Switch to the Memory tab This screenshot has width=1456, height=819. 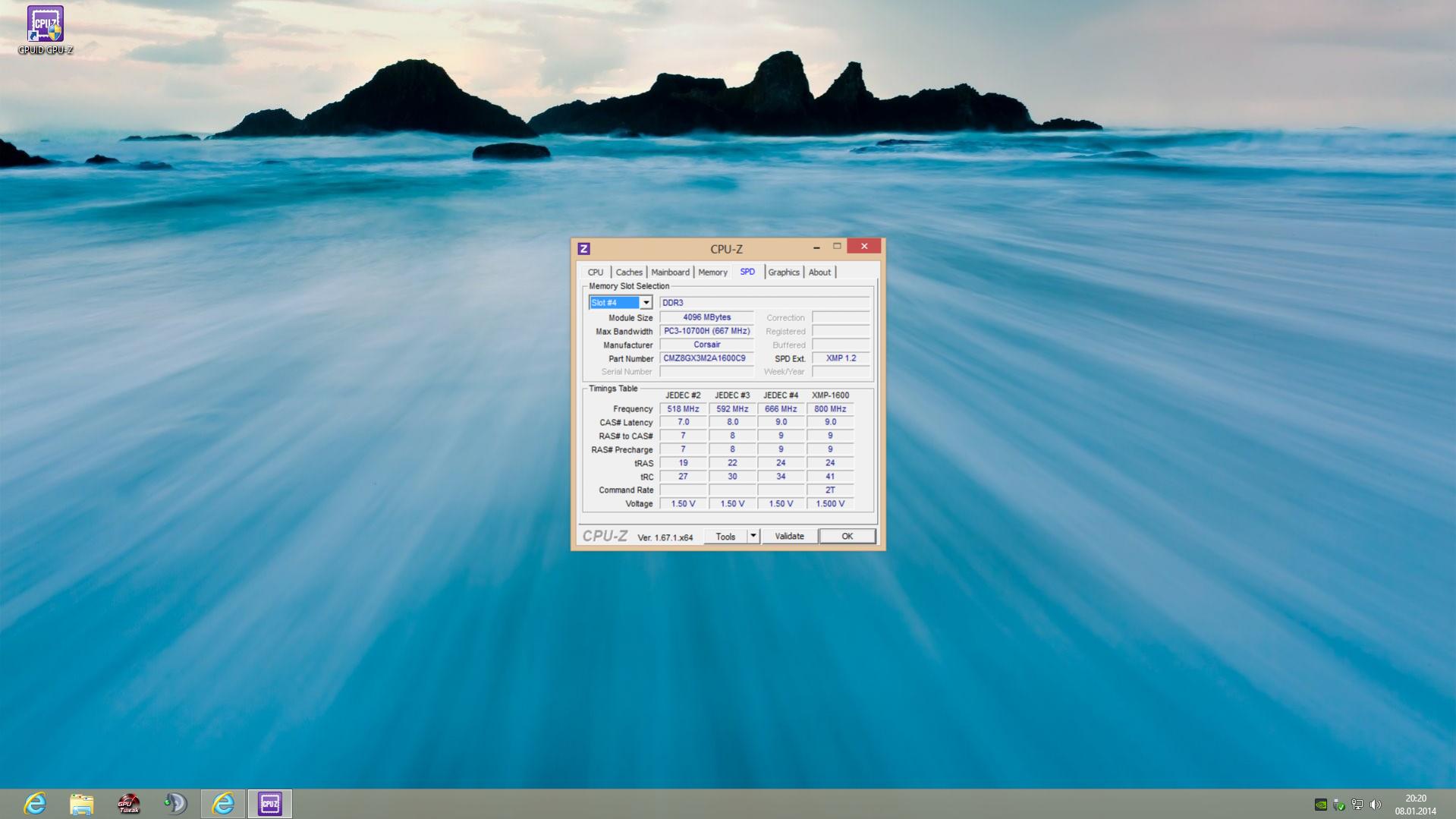(712, 272)
